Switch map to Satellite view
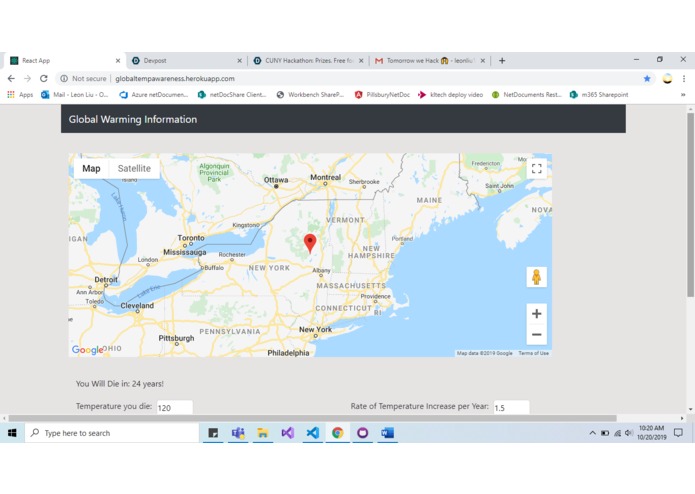Image resolution: width=695 pixels, height=494 pixels. tap(134, 168)
